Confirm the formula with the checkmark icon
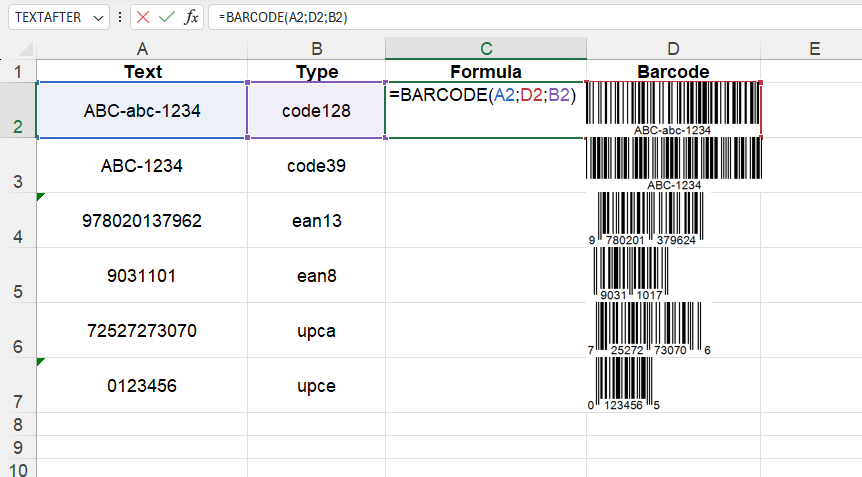The height and width of the screenshot is (477, 862). 167,17
